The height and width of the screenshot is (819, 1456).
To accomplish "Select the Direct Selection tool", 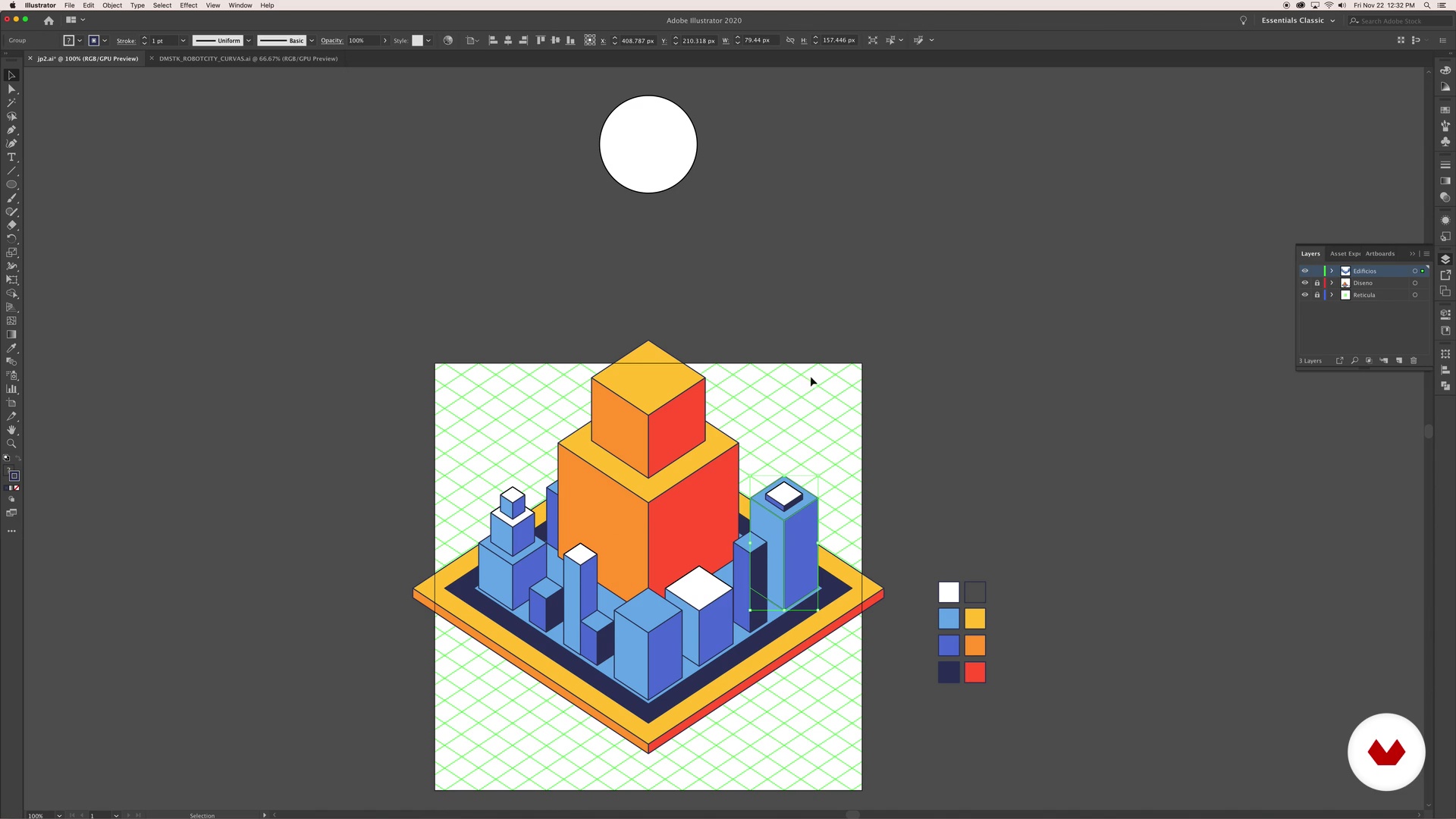I will pos(11,89).
